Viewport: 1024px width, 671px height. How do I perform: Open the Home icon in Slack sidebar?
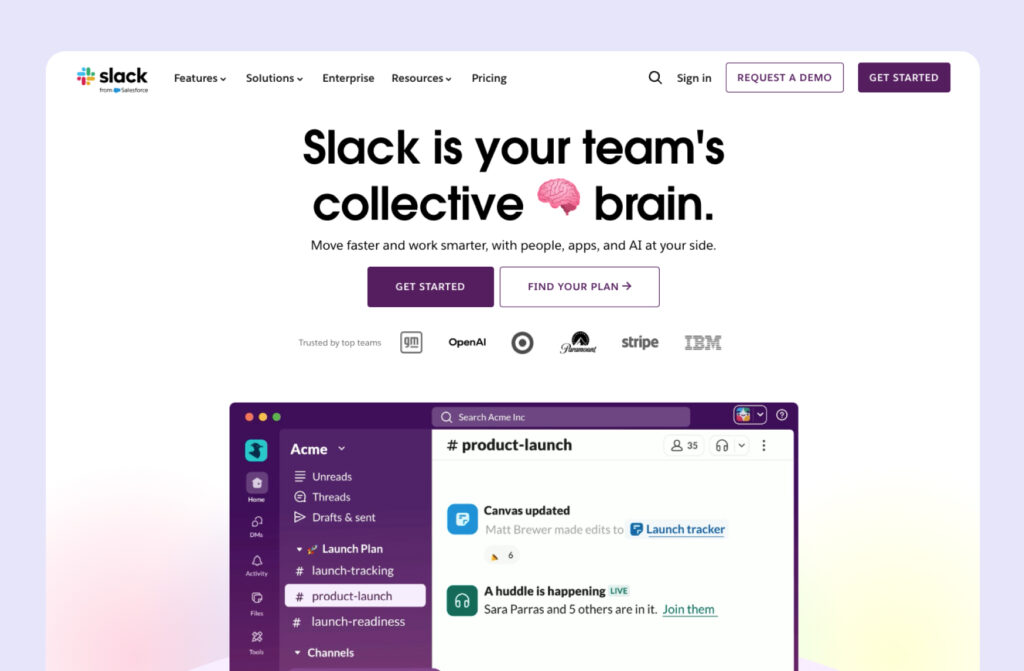[x=257, y=485]
